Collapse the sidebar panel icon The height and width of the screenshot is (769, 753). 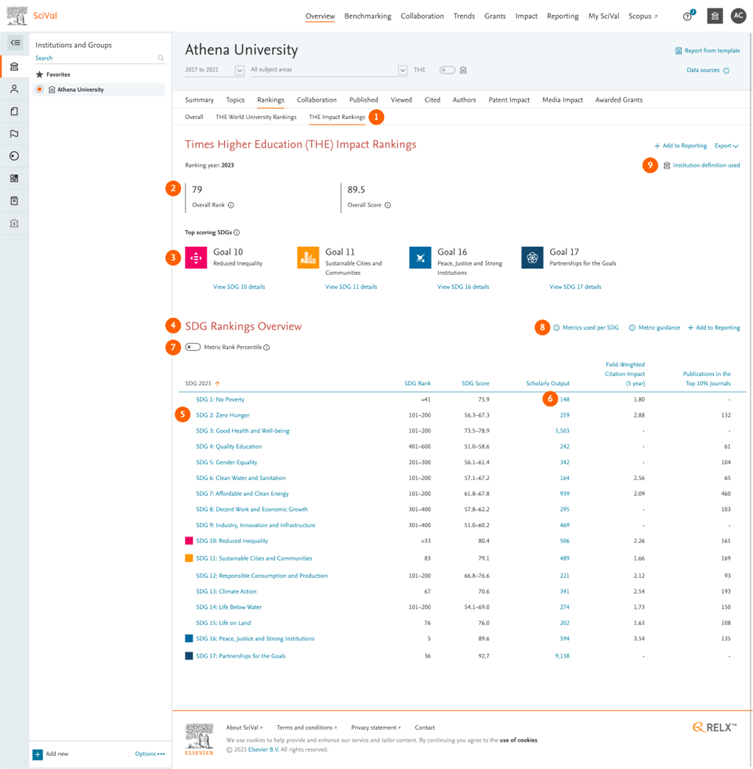click(x=15, y=43)
